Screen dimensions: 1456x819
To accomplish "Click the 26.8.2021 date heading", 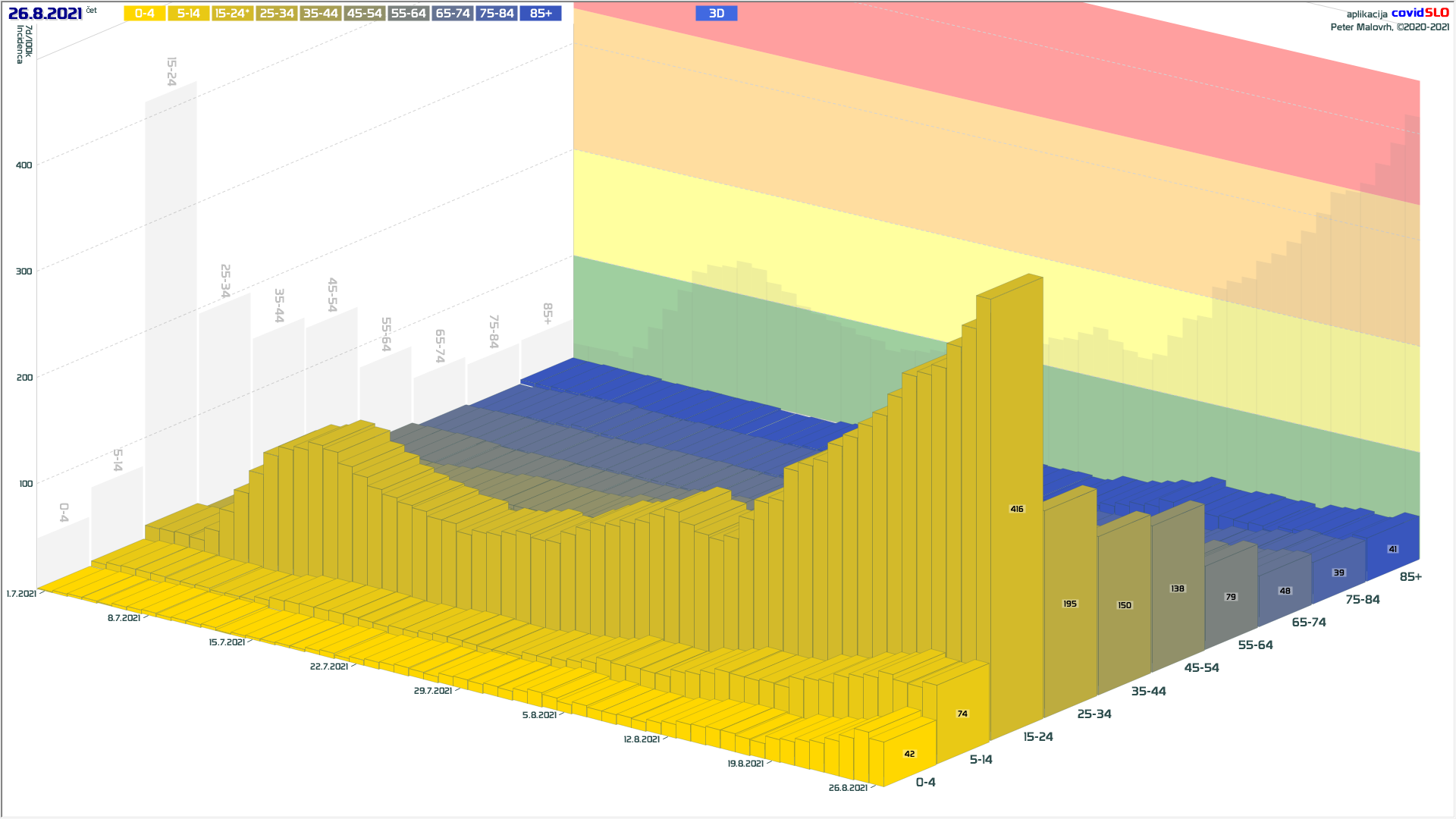I will click(x=45, y=14).
